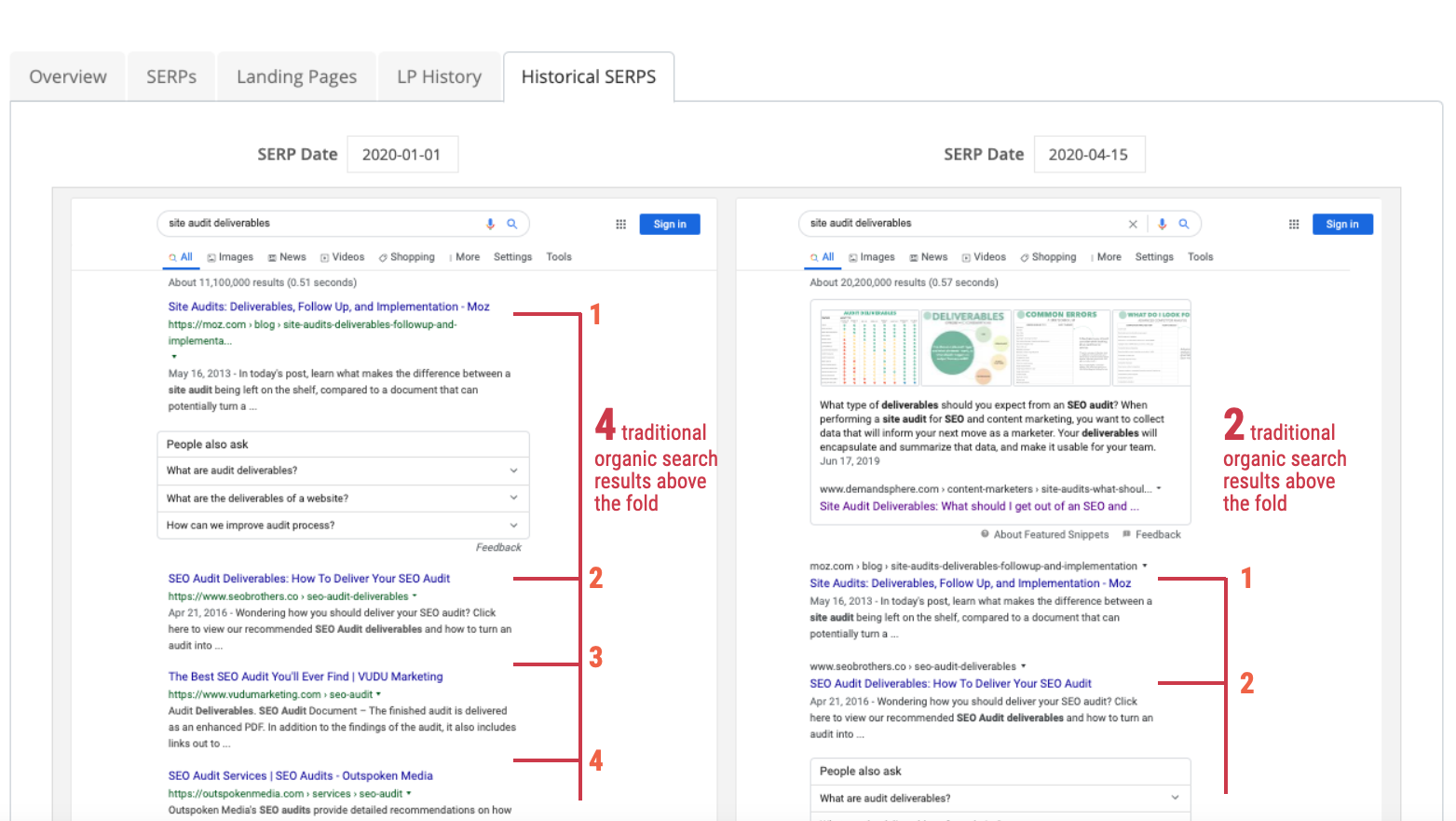
Task: Select the Overview tab
Action: (67, 76)
